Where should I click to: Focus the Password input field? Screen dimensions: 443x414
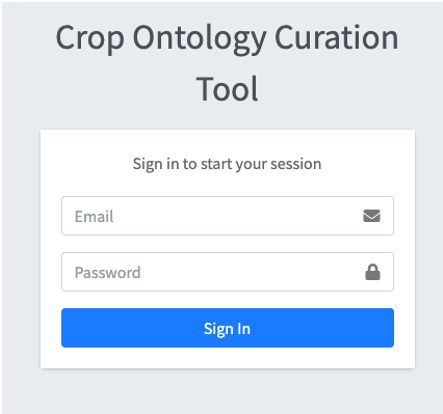click(x=227, y=272)
